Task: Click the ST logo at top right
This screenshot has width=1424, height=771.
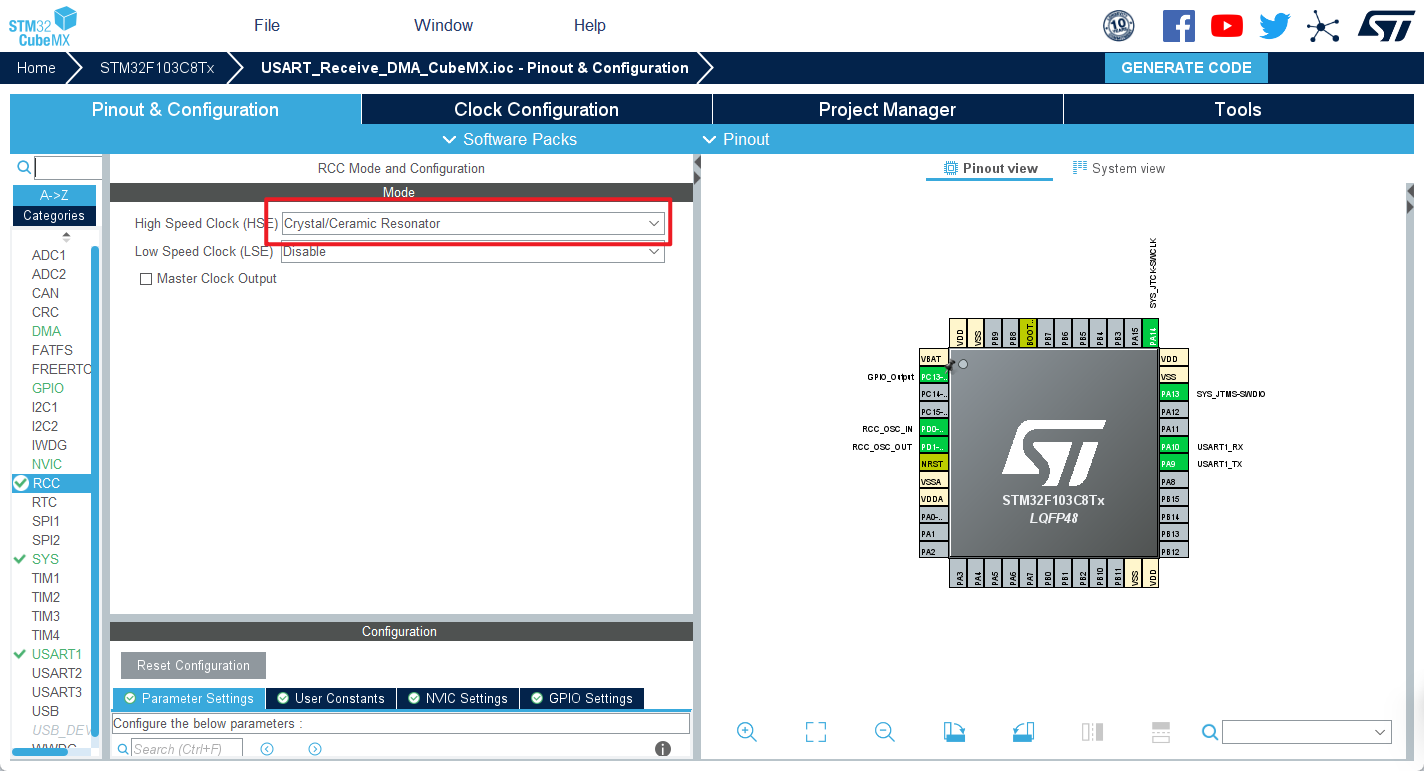Action: [1386, 26]
